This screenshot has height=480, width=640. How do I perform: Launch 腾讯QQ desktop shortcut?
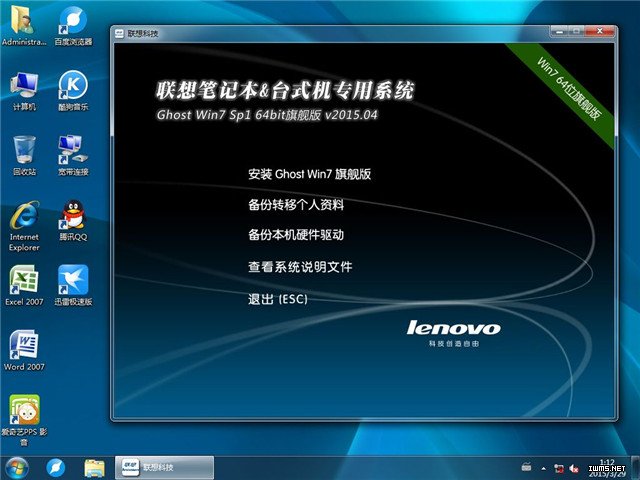pos(73,220)
